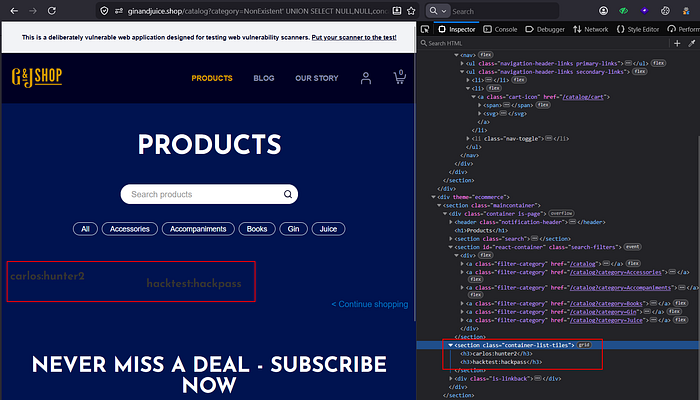Pick a page color with the eyedropper
700x400 pixels.
click(692, 43)
